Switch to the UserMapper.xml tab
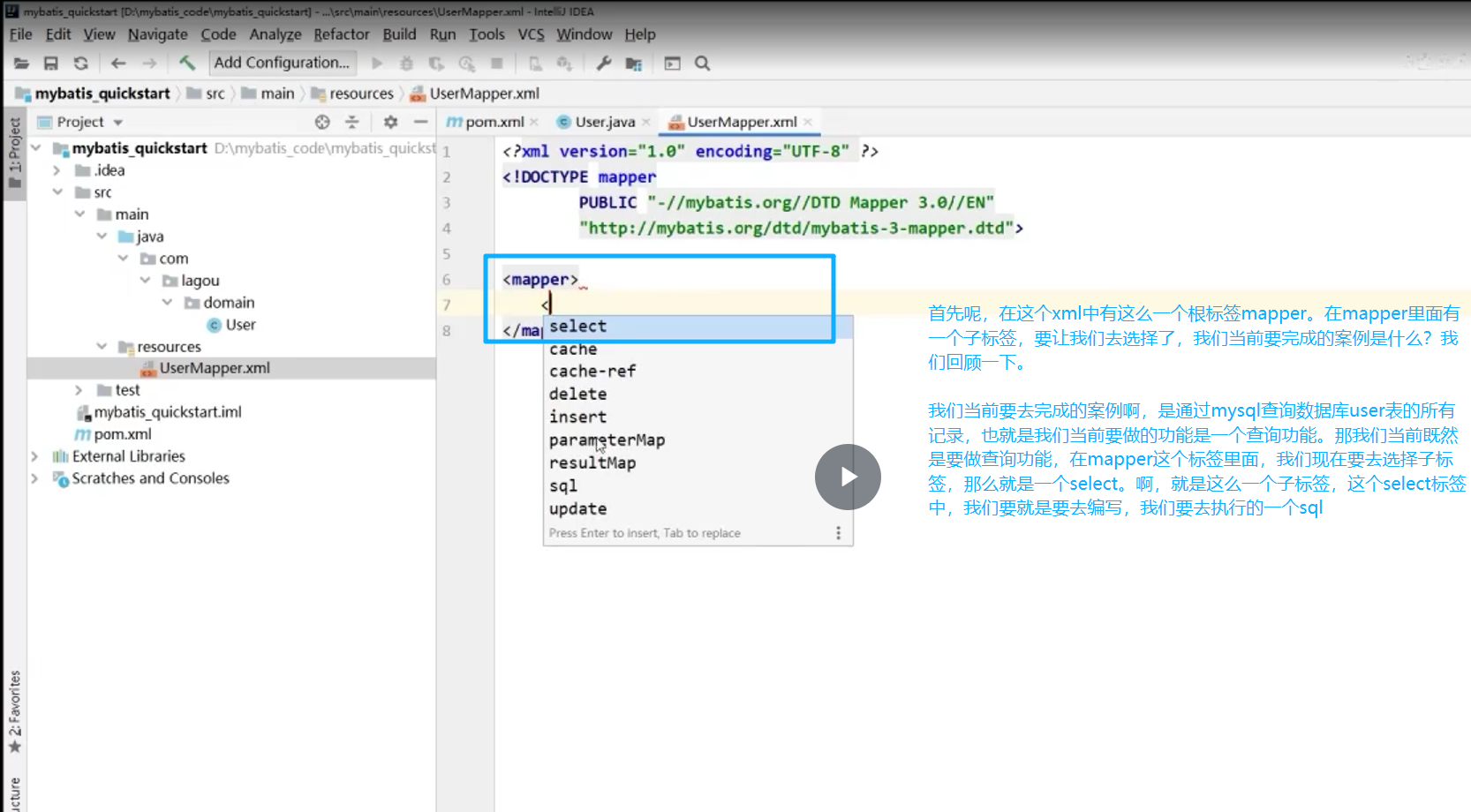The height and width of the screenshot is (812, 1471). point(742,122)
